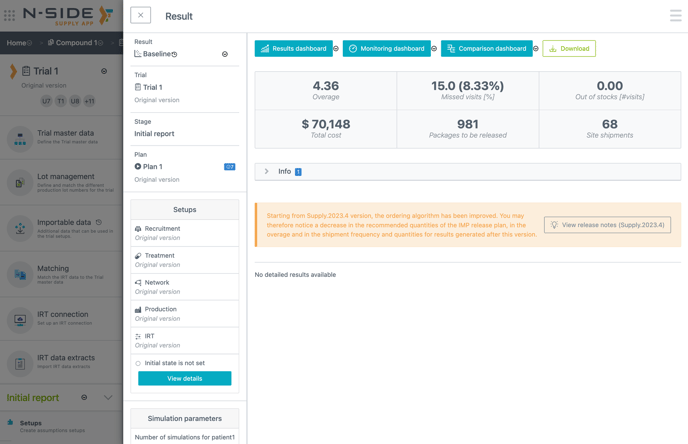Open the Results dashboard
Viewport: 688px width, 444px height.
tap(293, 48)
